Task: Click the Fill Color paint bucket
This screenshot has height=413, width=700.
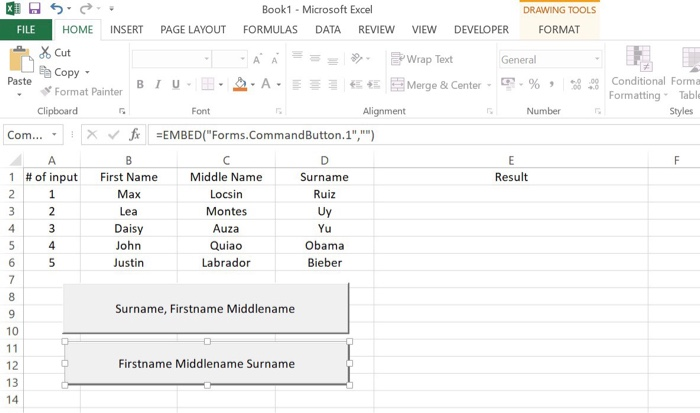Action: coord(240,84)
